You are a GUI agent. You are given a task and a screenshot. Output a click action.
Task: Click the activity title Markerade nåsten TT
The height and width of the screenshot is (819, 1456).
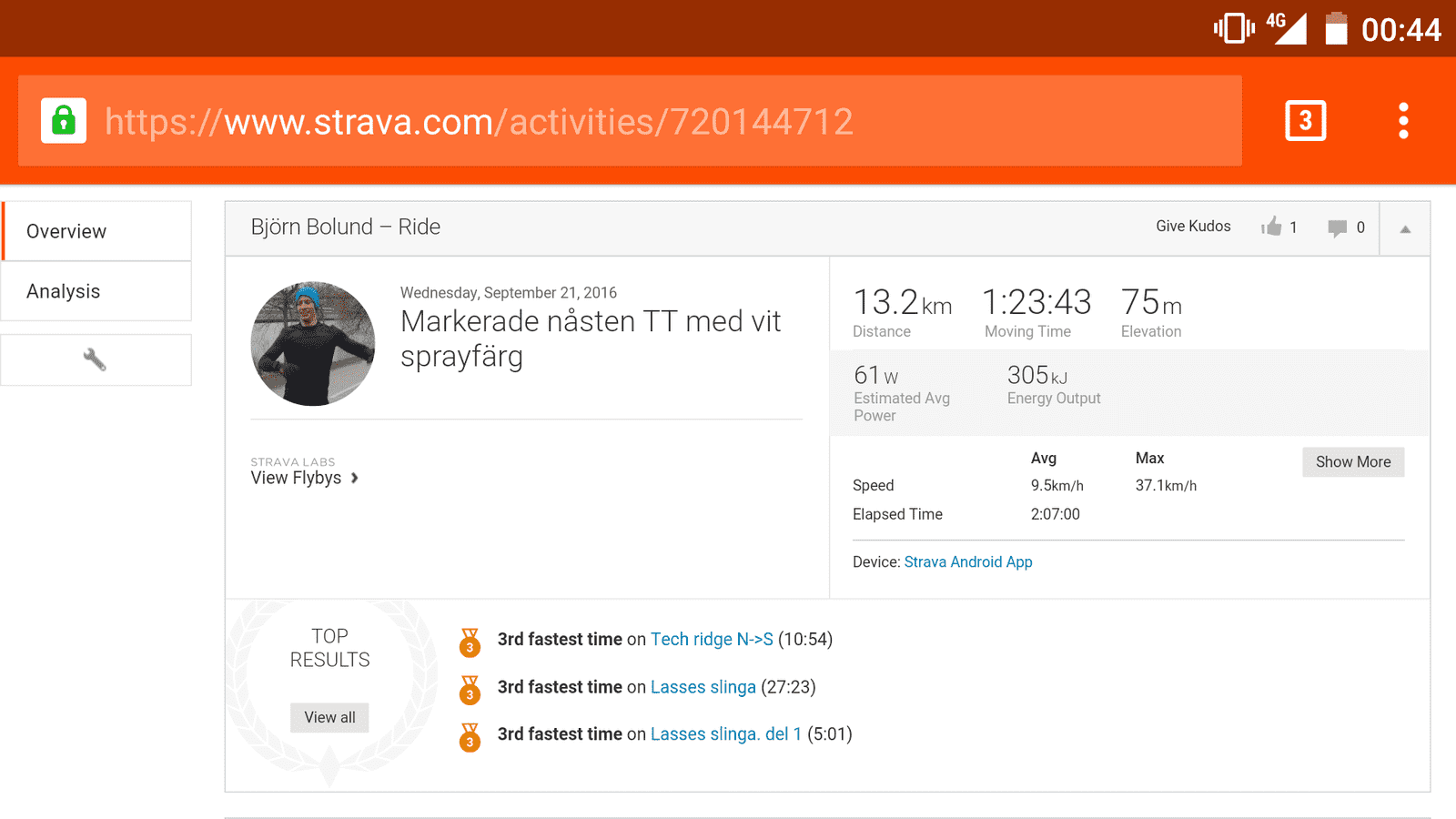[x=591, y=339]
